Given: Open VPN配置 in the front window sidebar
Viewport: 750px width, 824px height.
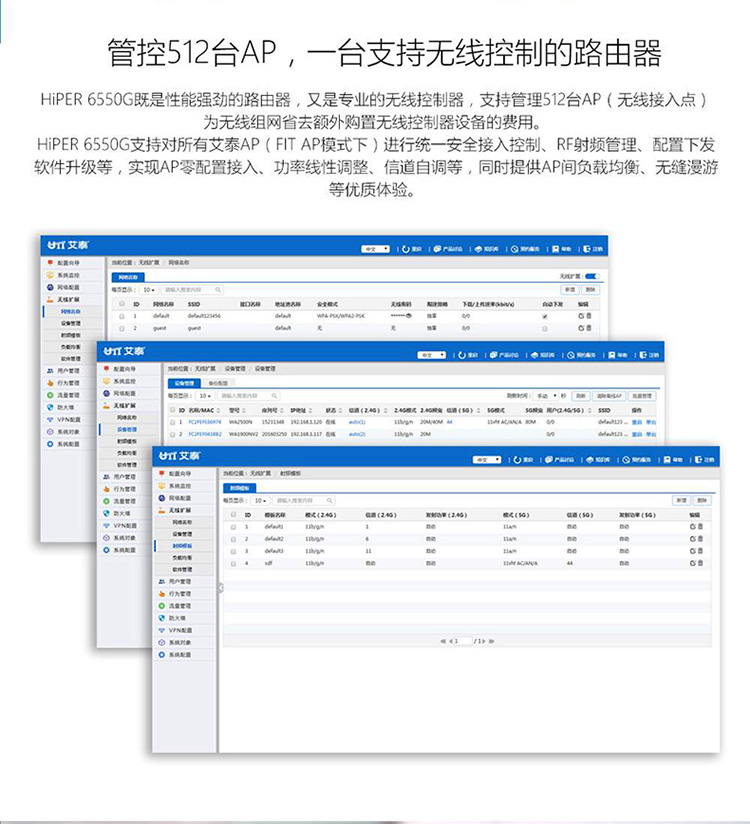Looking at the screenshot, I should coord(178,631).
